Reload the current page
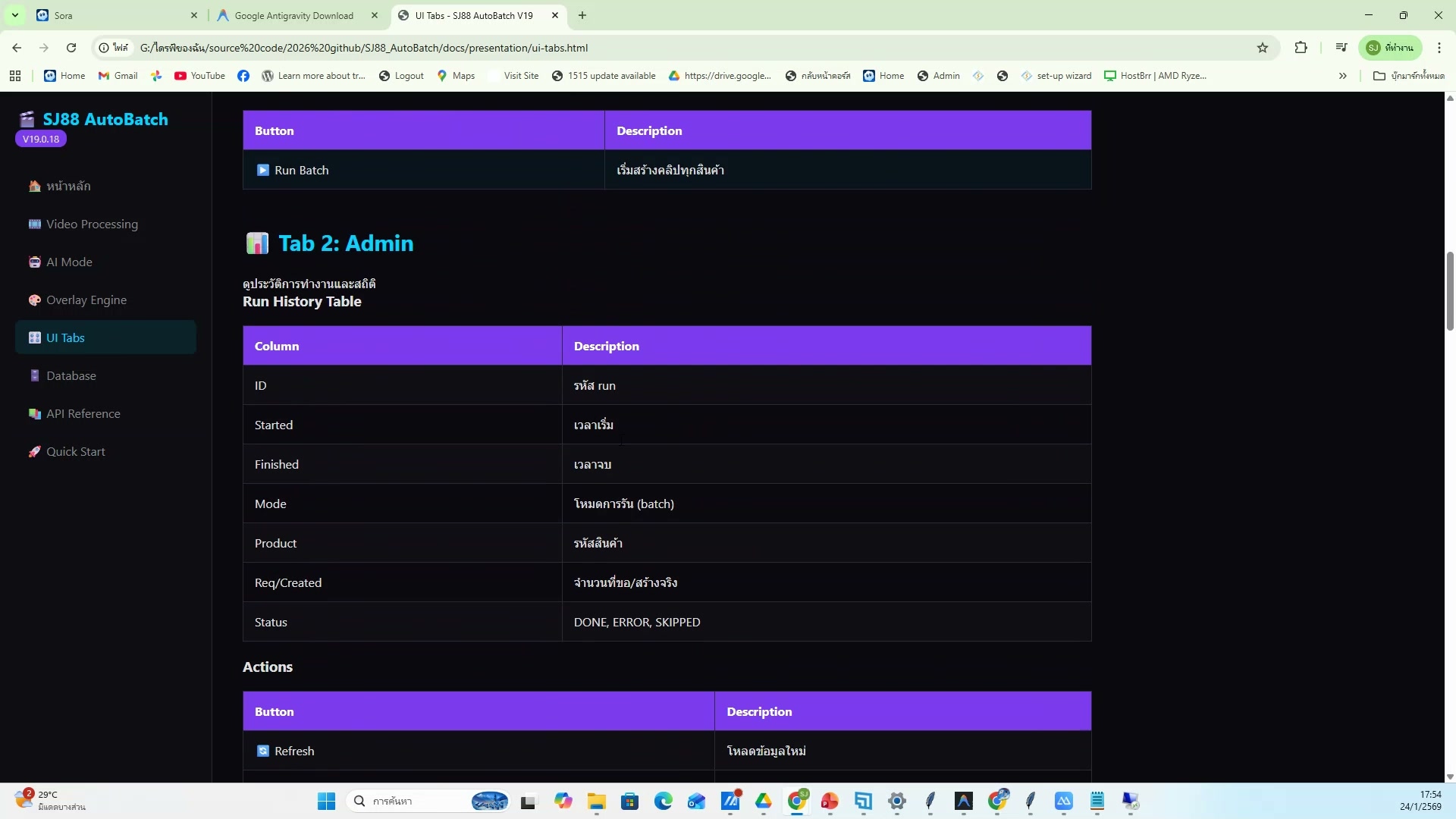1456x819 pixels. click(71, 48)
